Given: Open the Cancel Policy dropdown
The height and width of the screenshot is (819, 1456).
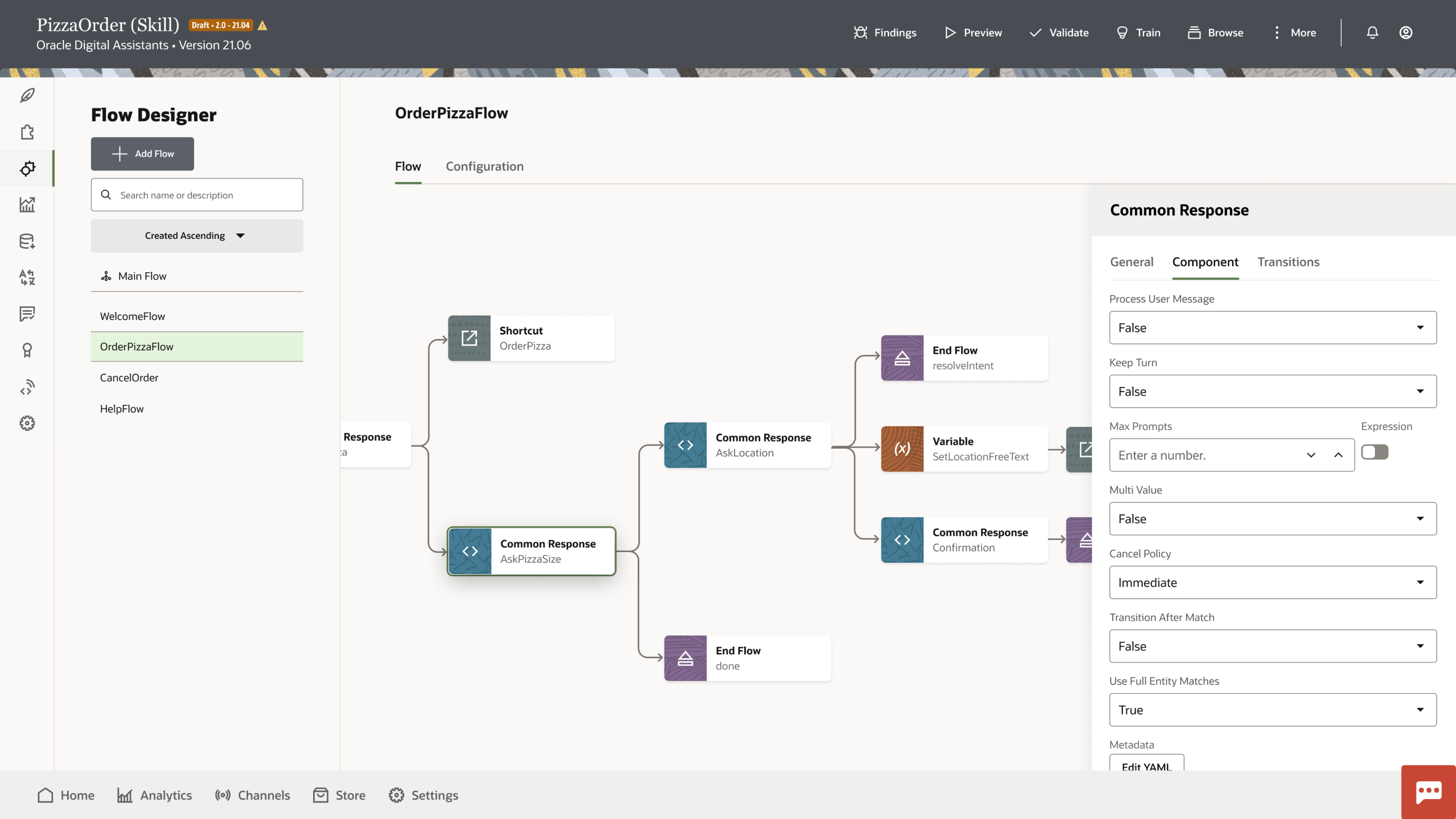Looking at the screenshot, I should [1273, 582].
